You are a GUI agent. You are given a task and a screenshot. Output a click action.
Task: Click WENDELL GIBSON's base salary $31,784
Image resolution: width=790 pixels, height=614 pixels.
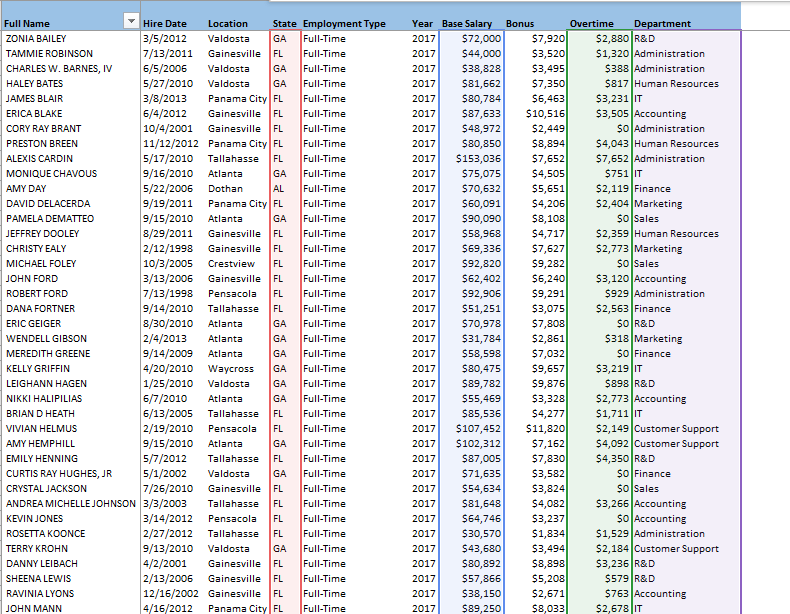point(481,339)
